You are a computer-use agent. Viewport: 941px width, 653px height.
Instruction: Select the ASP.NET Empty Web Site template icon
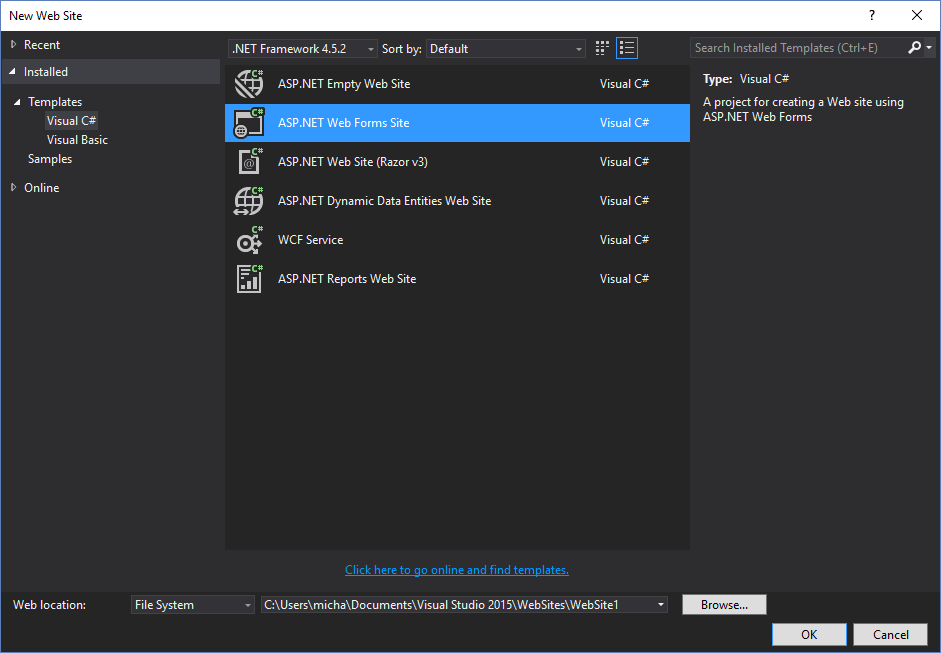pos(249,83)
